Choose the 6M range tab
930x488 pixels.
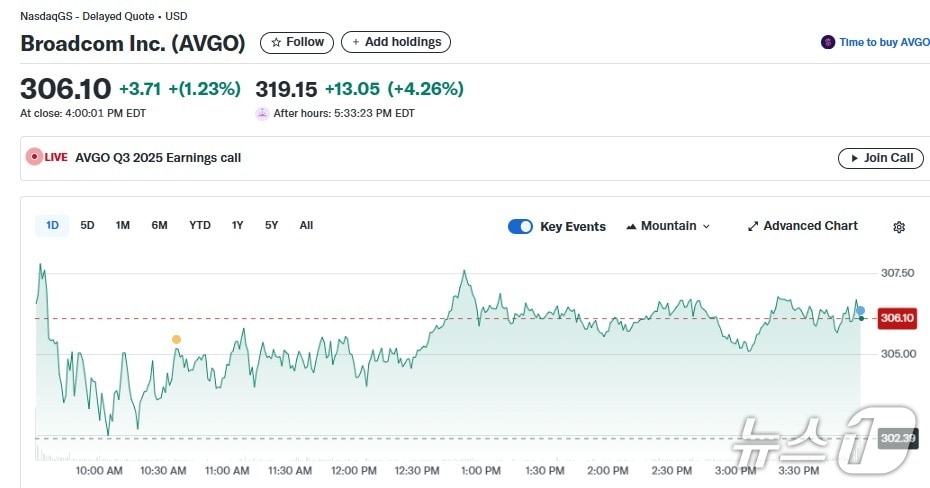[160, 225]
